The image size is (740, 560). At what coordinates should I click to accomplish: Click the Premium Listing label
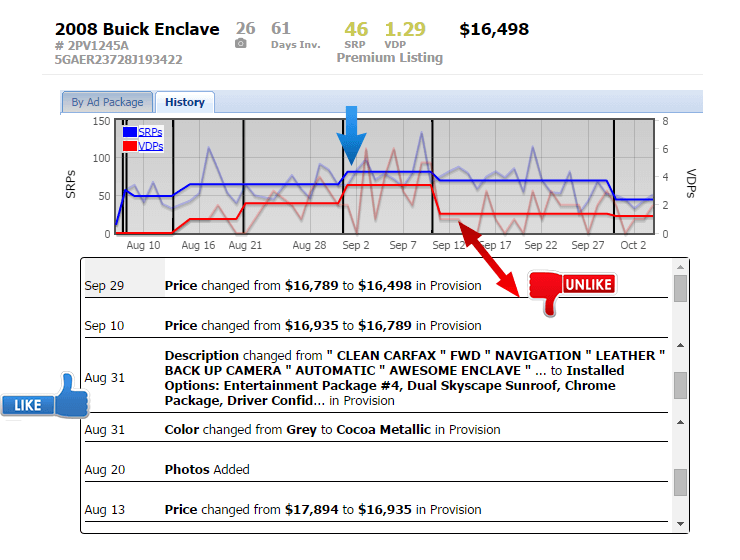coord(389,58)
